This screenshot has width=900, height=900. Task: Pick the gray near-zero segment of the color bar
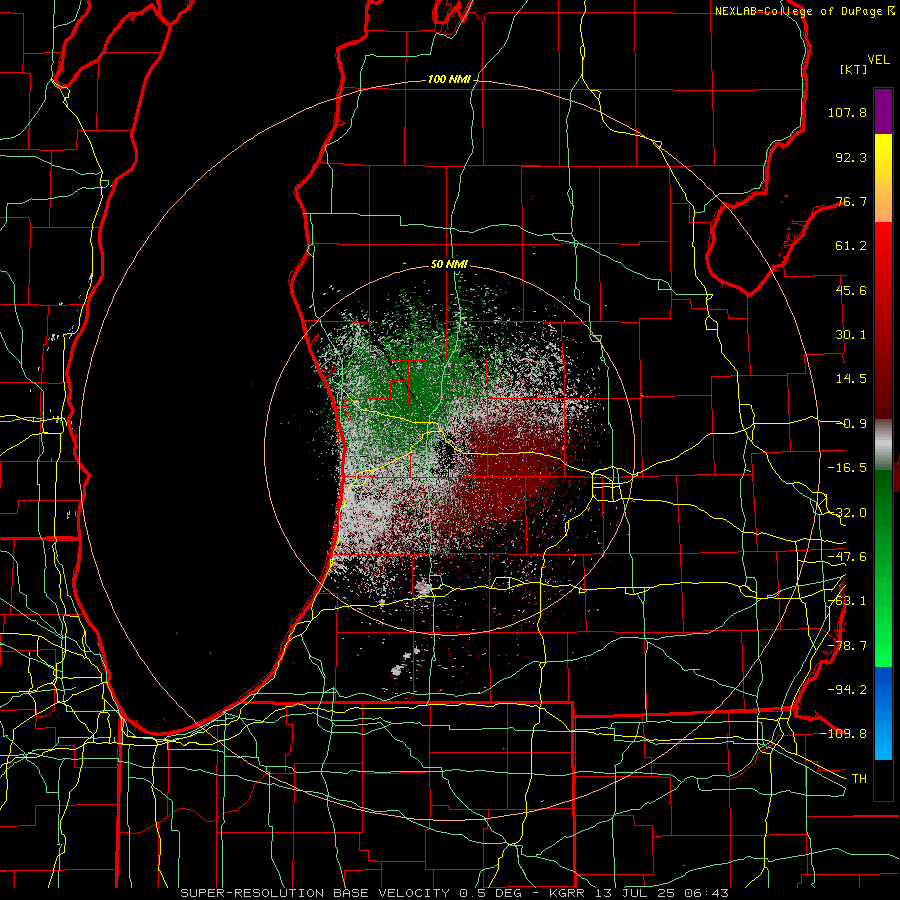pos(883,445)
